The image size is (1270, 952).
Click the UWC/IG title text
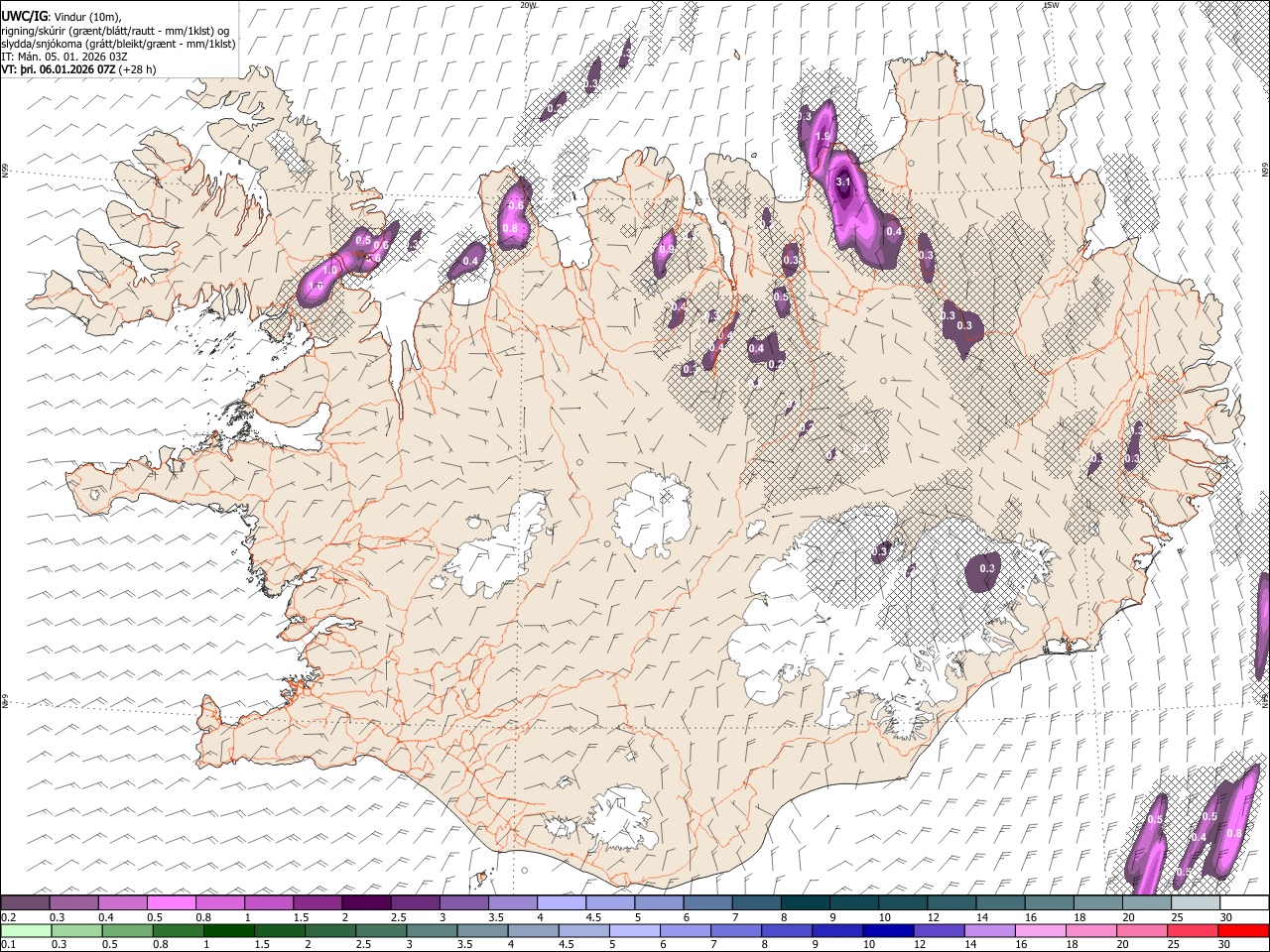point(24,17)
